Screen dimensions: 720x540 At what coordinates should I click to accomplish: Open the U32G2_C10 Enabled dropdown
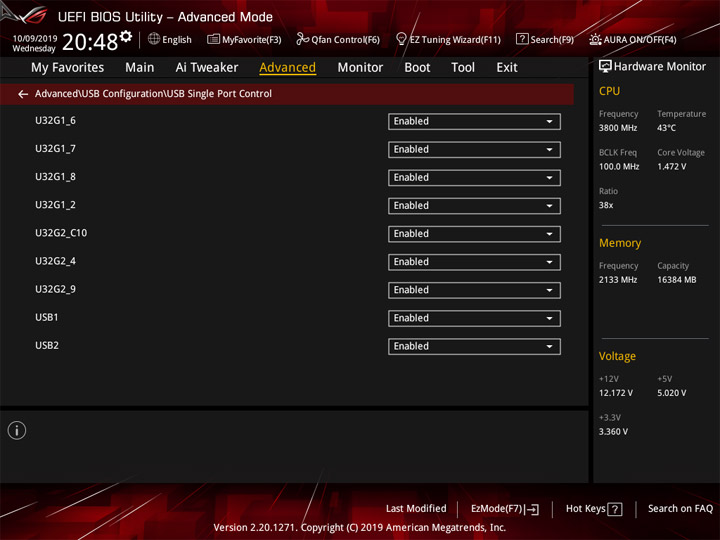click(x=474, y=234)
